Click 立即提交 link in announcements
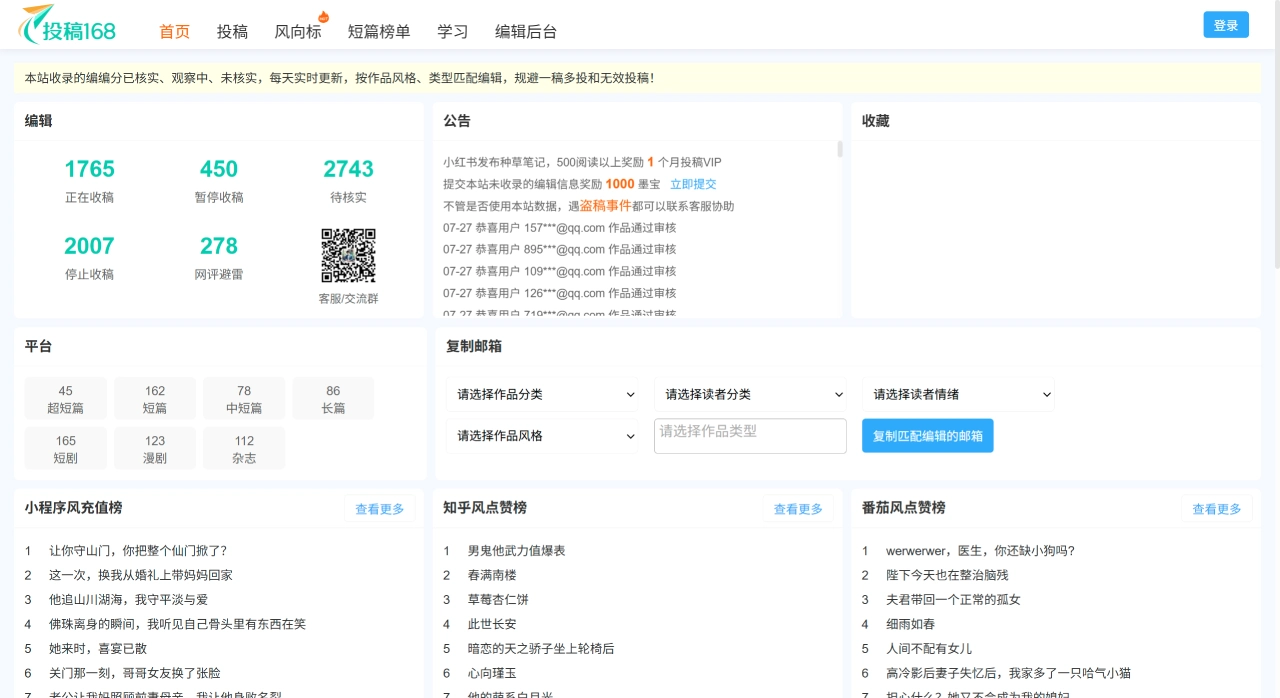This screenshot has width=1280, height=698. (x=693, y=184)
